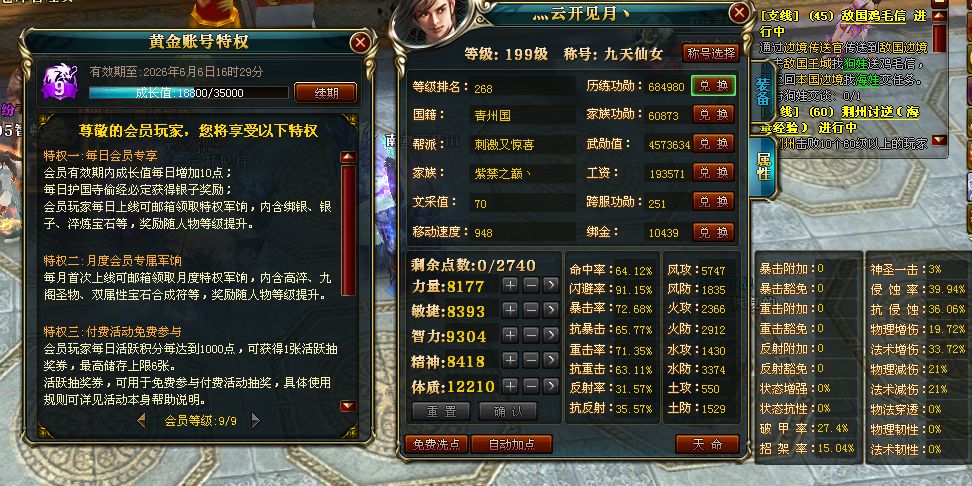Switch to the 装备 side tab
This screenshot has width=972, height=486.
(x=762, y=91)
